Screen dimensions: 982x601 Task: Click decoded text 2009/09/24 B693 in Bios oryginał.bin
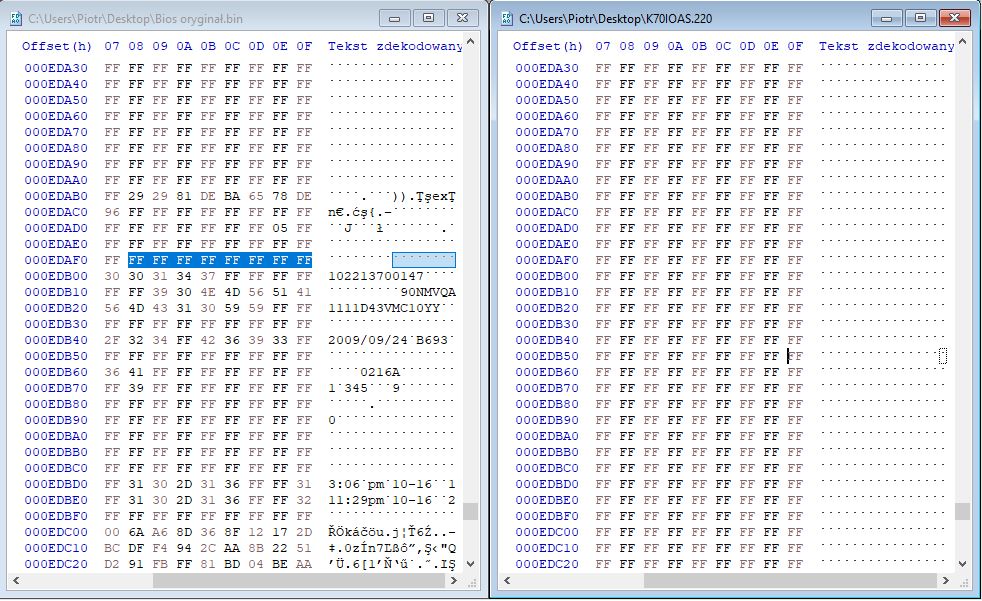(x=388, y=340)
